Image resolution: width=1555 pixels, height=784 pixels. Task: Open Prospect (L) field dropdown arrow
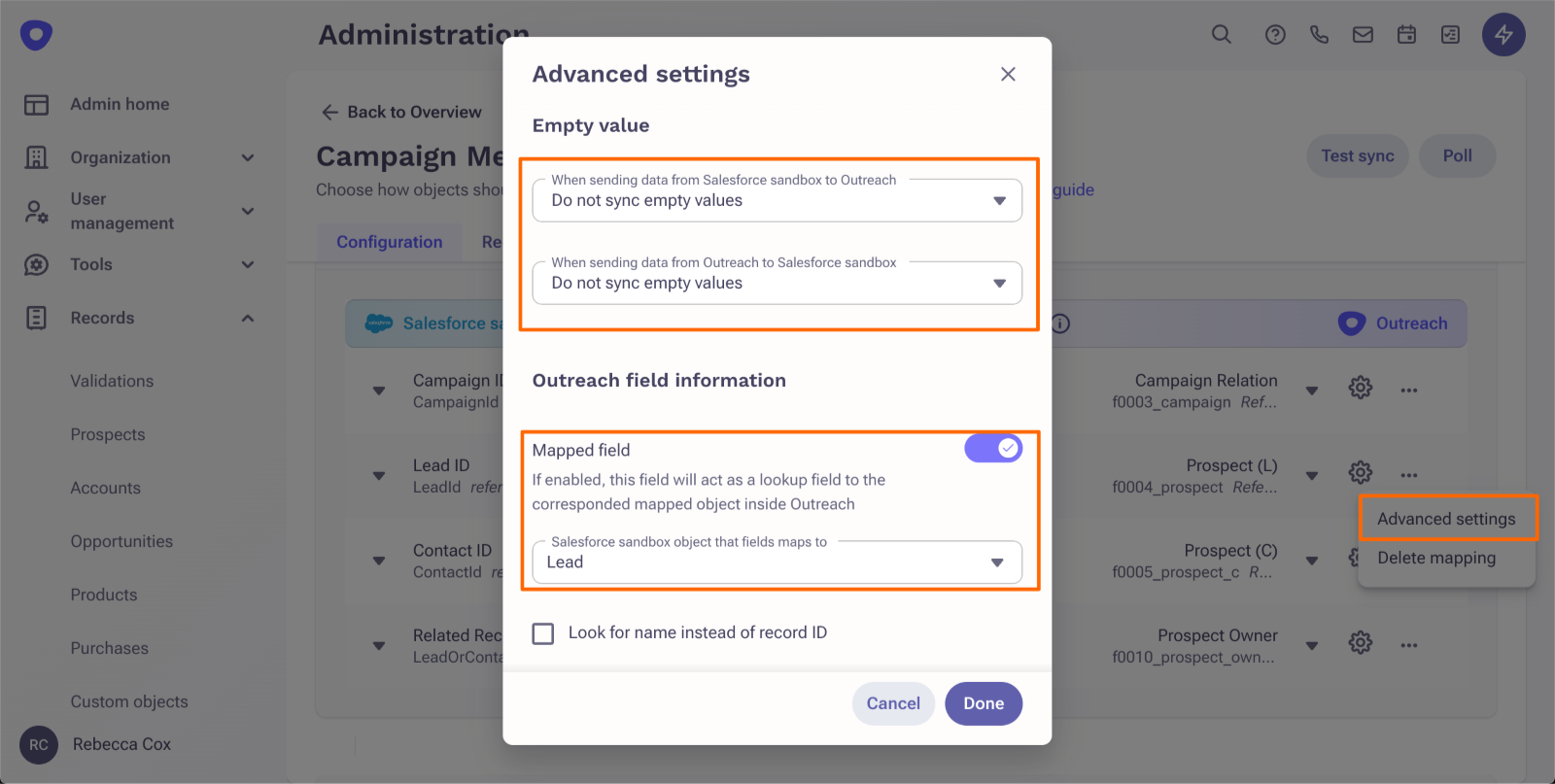pyautogui.click(x=1312, y=475)
